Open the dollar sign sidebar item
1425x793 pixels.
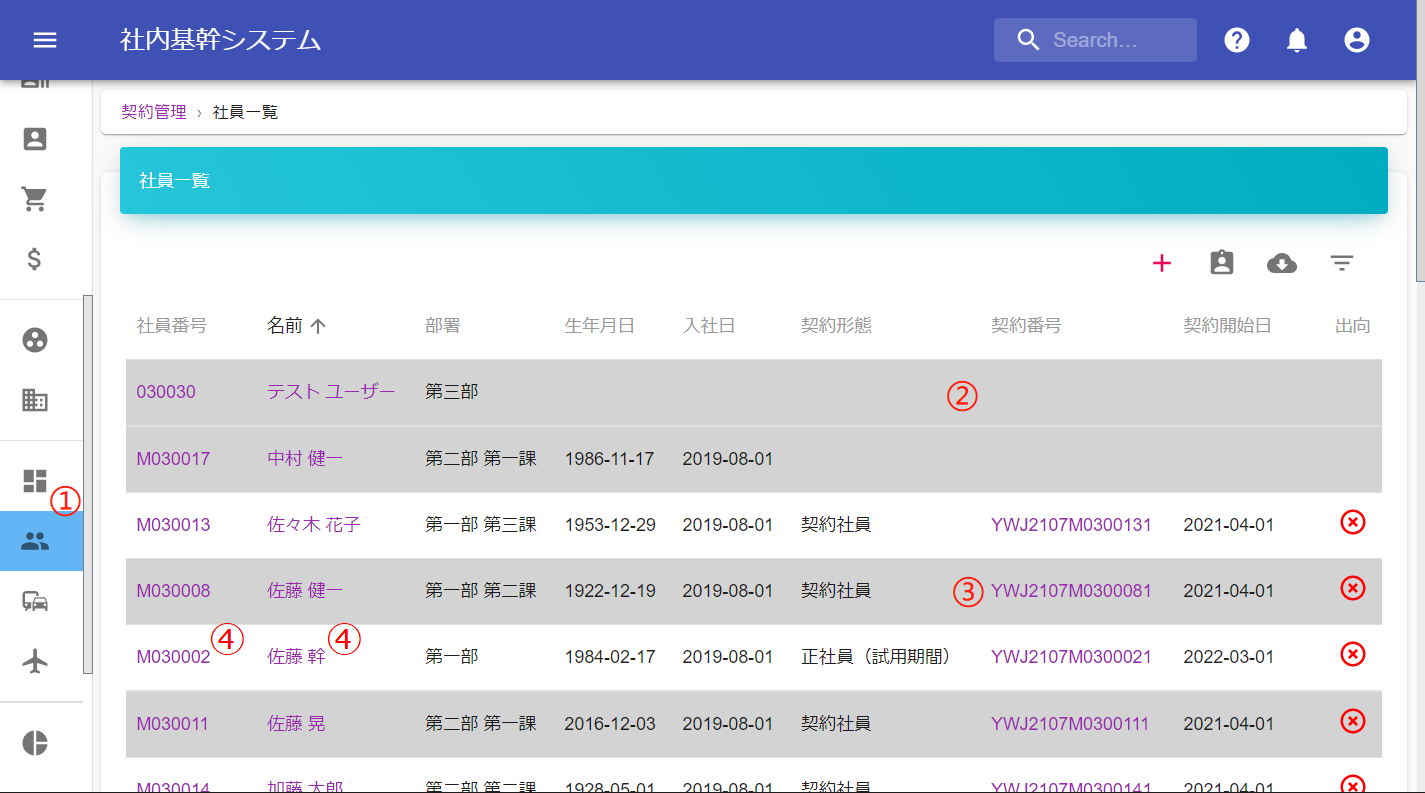(x=35, y=259)
